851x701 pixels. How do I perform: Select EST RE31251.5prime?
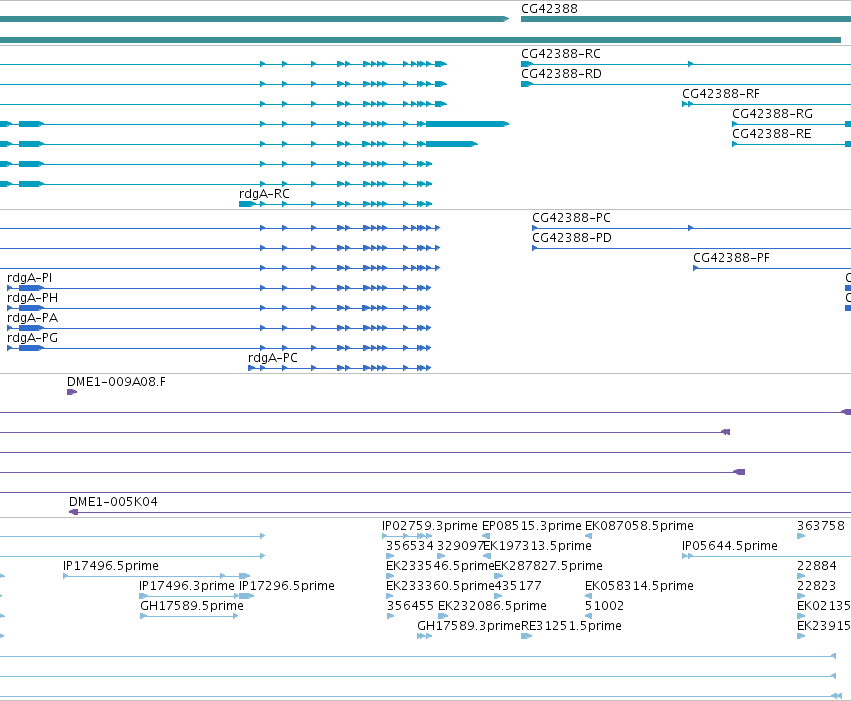(571, 626)
